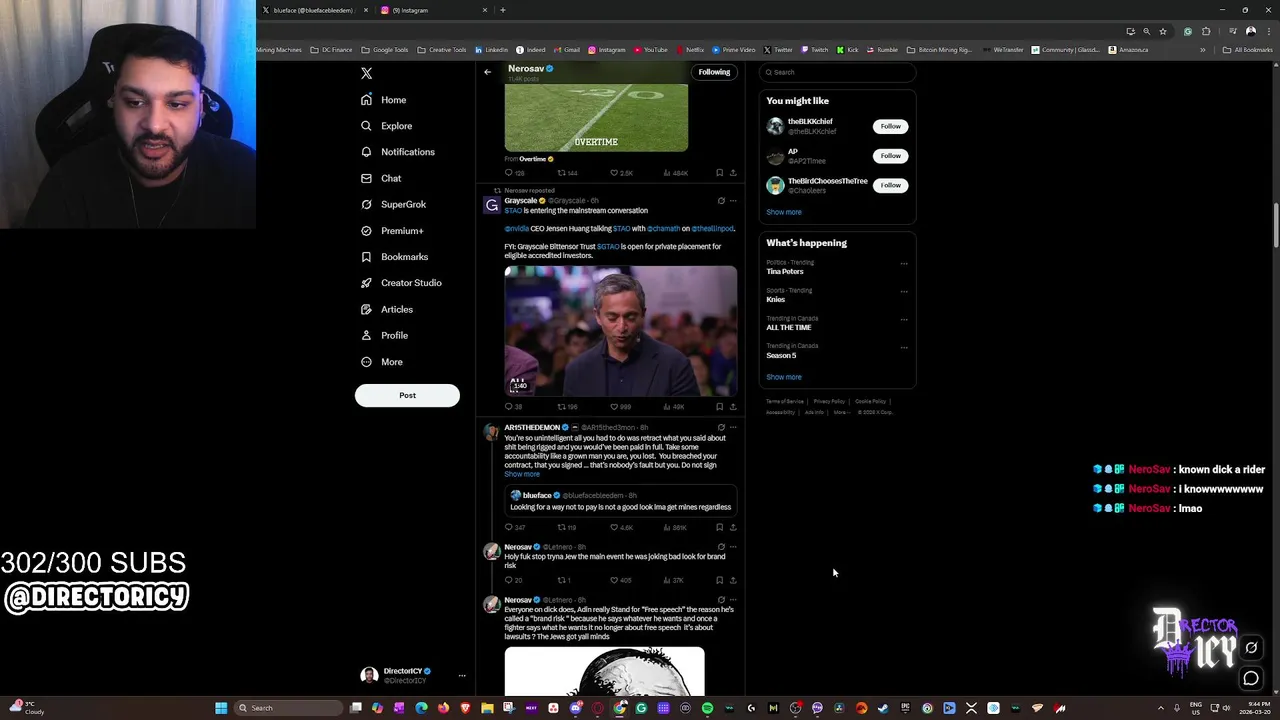
Task: Expand Show more on AR15THEDEMON post
Action: click(521, 474)
